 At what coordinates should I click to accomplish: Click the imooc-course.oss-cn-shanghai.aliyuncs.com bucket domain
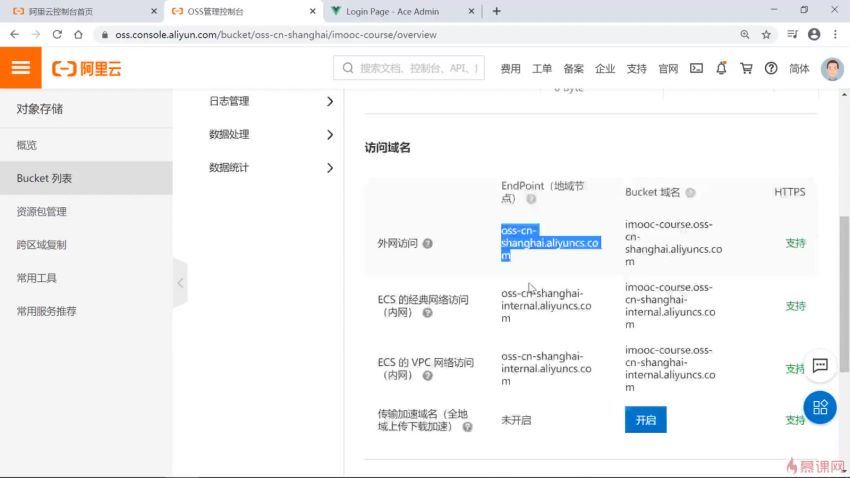point(673,243)
